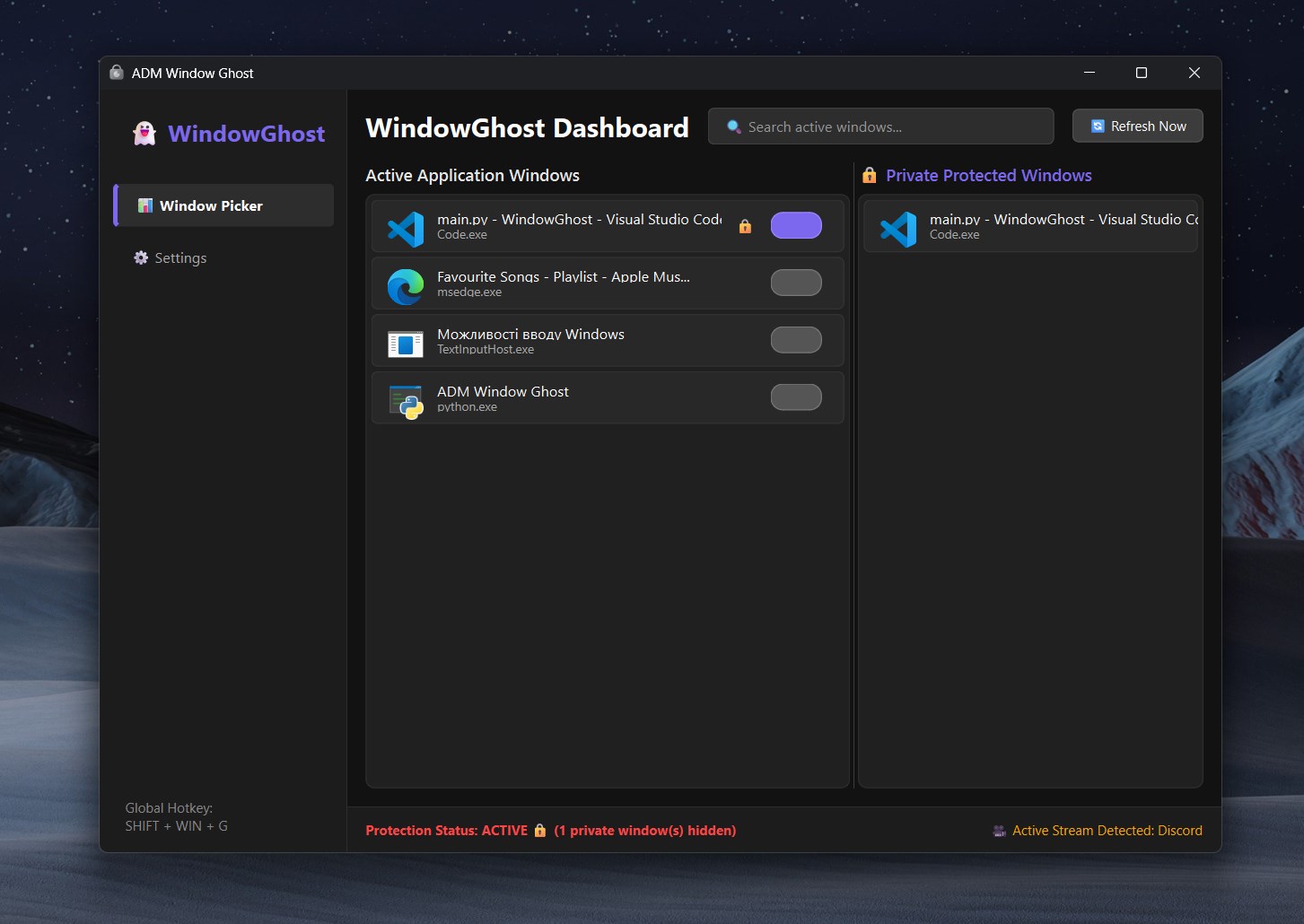Click the Private Protected Windows heading text
The height and width of the screenshot is (924, 1304).
pyautogui.click(x=989, y=175)
